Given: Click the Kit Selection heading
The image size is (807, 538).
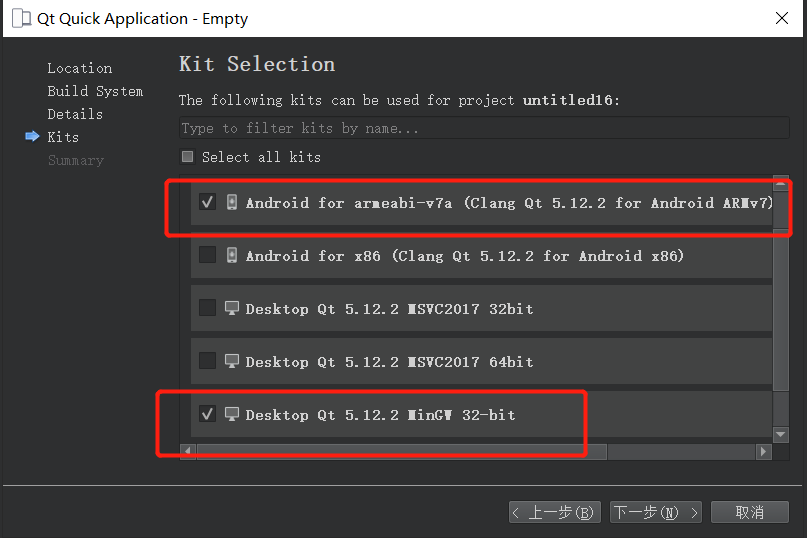Looking at the screenshot, I should click(x=257, y=64).
